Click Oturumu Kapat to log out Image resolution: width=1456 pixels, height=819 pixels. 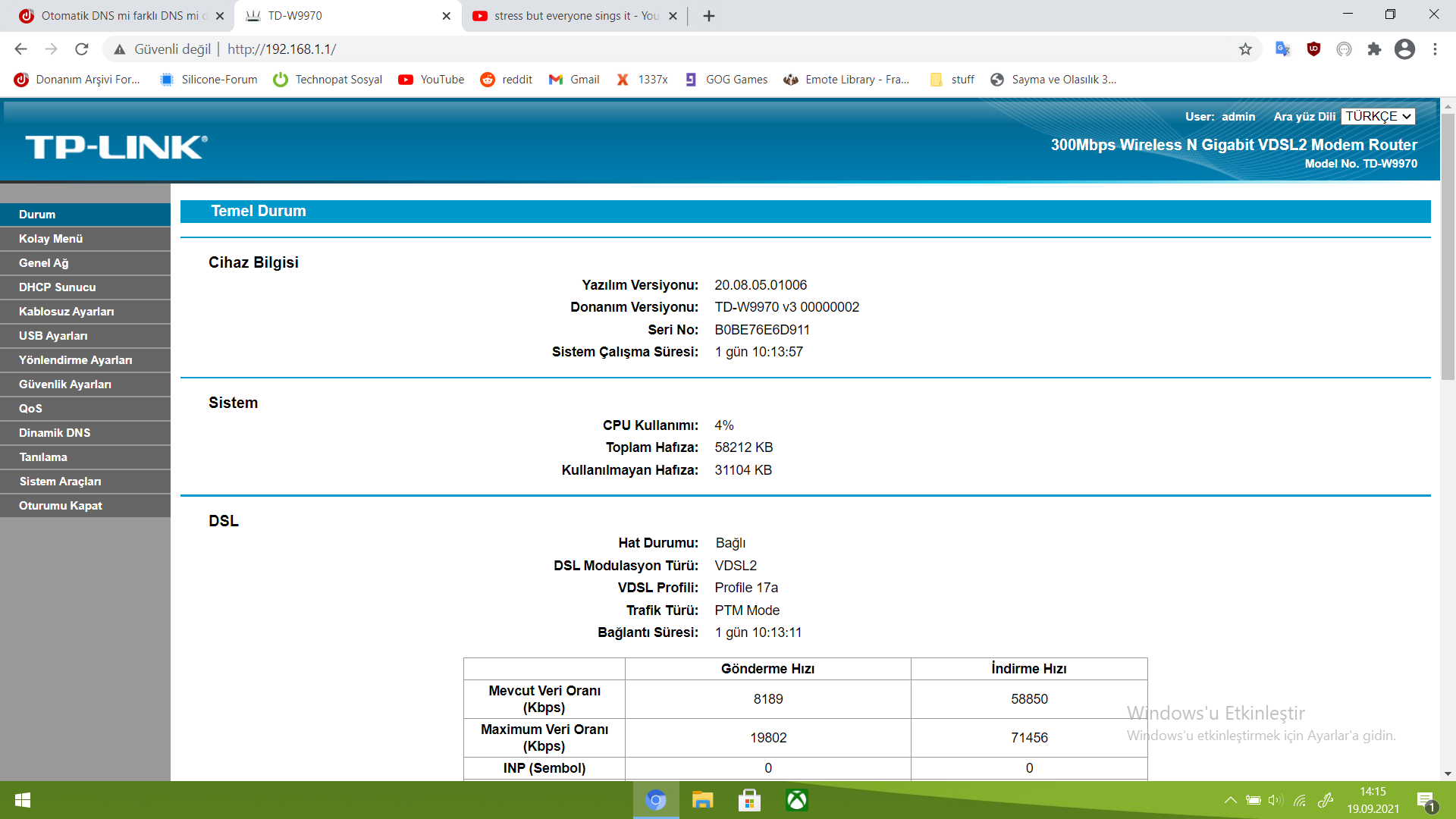point(61,506)
